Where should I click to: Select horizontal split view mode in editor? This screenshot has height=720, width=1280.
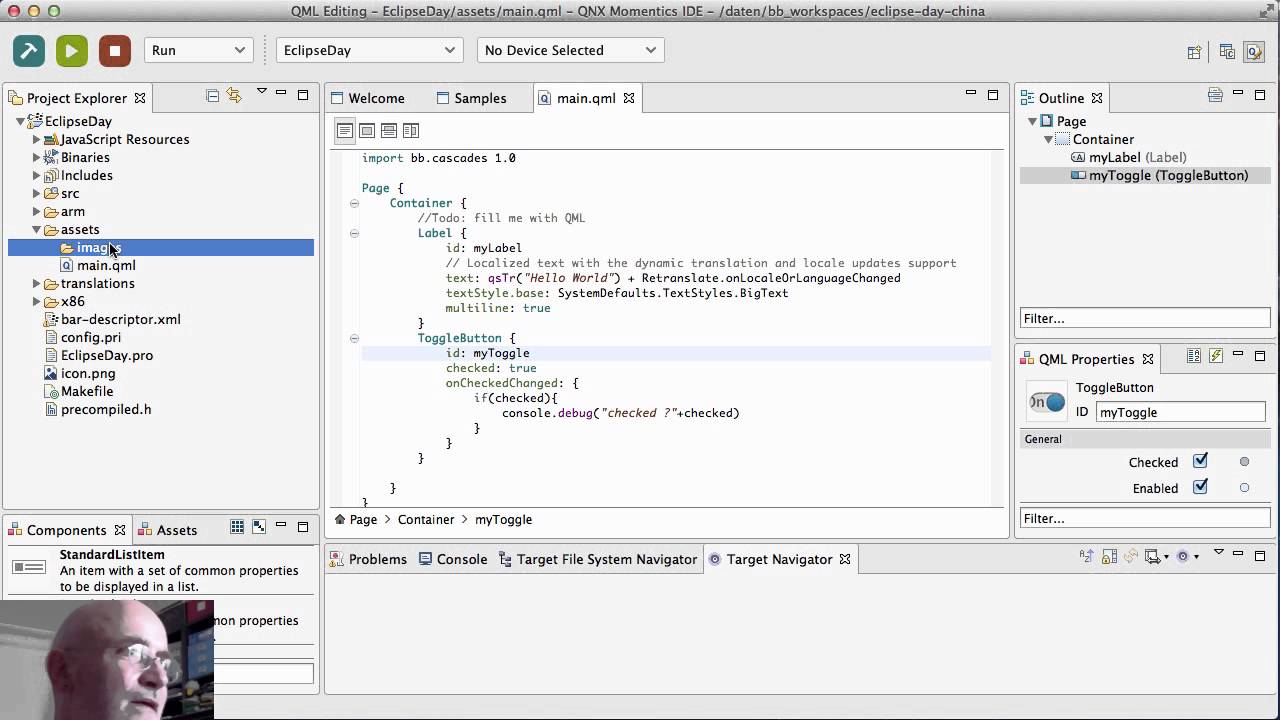tap(389, 130)
